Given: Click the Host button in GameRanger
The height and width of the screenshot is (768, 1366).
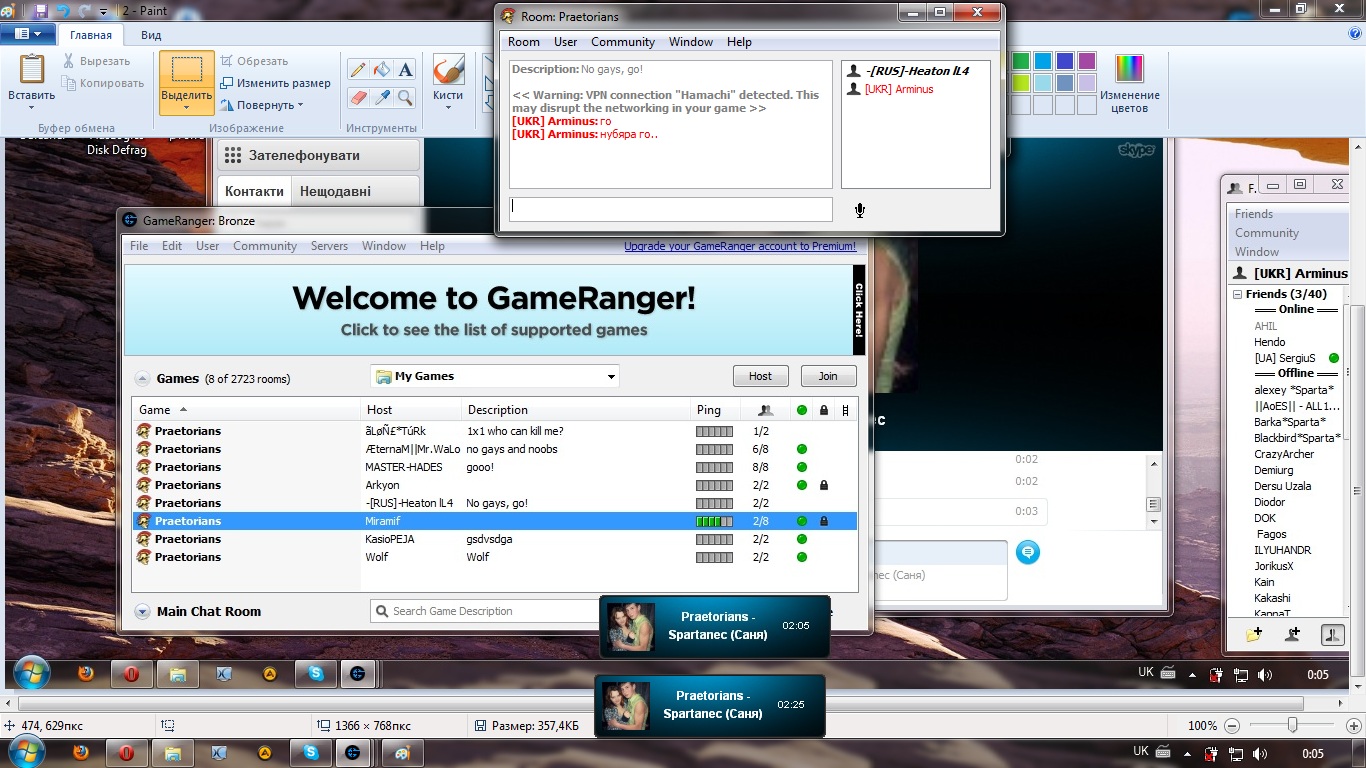Looking at the screenshot, I should pyautogui.click(x=760, y=376).
